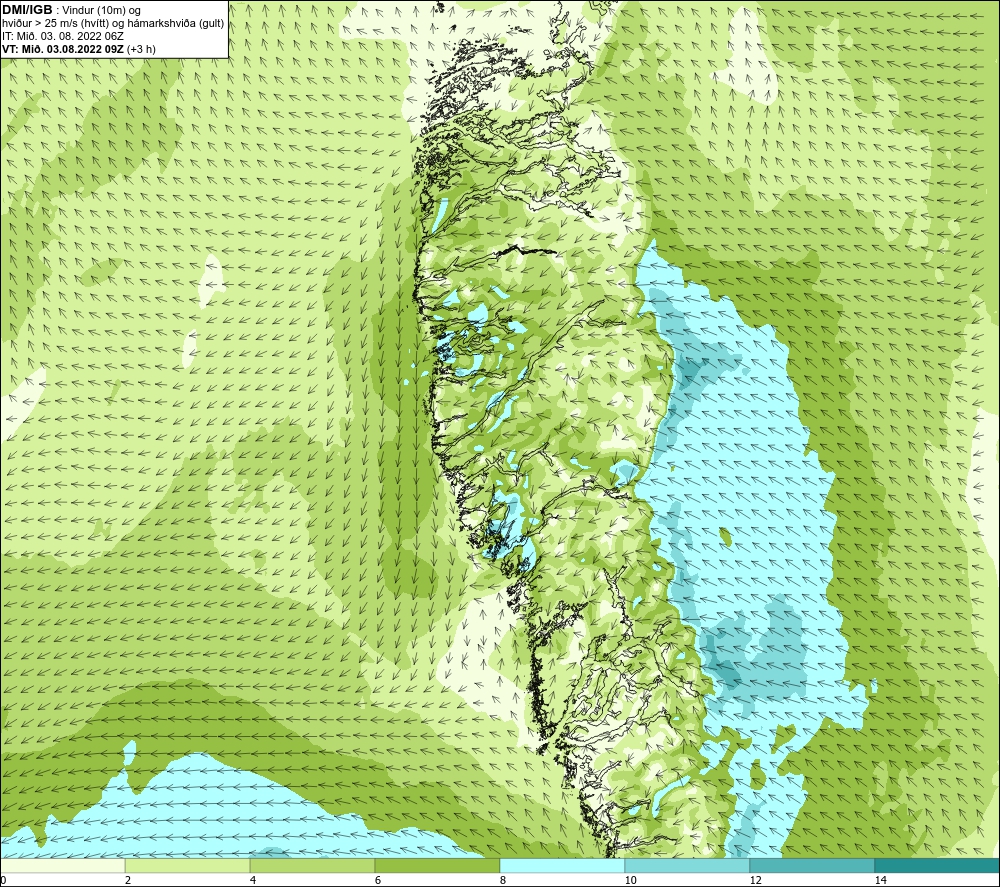
Task: Click the 'VT: Mið. 03.08.2022 09Z' valid time
Action: 63,48
